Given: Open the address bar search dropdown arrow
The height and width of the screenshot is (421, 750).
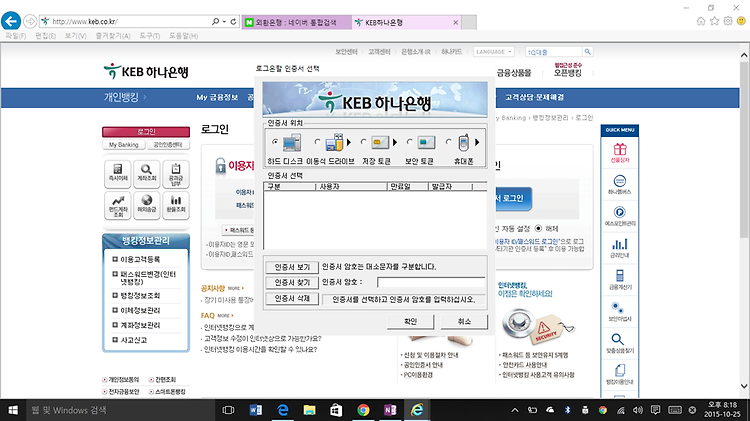Looking at the screenshot, I should [x=224, y=22].
